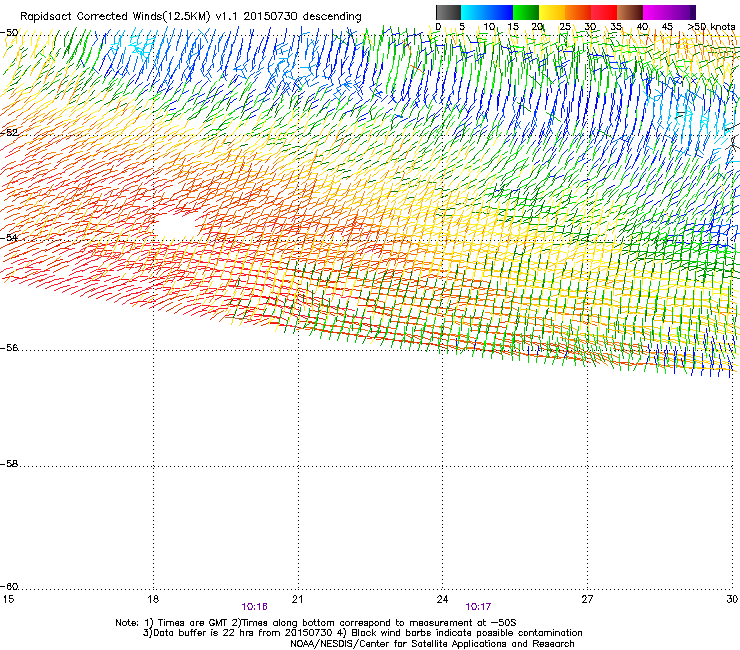Click the "0" label under the color scale
The image size is (740, 650).
tap(438, 27)
